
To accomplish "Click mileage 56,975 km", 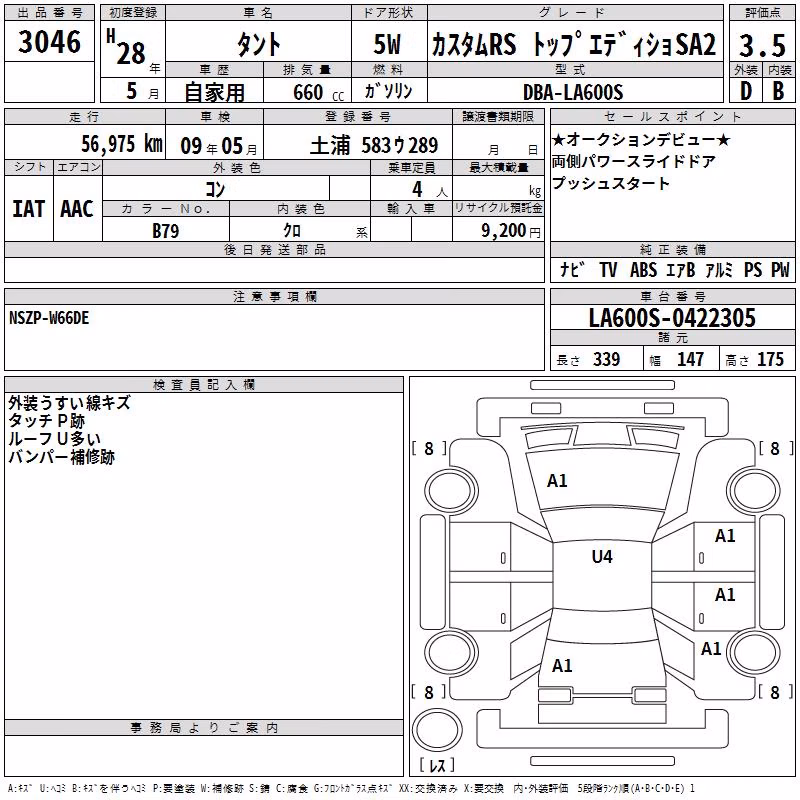I will coord(122,143).
